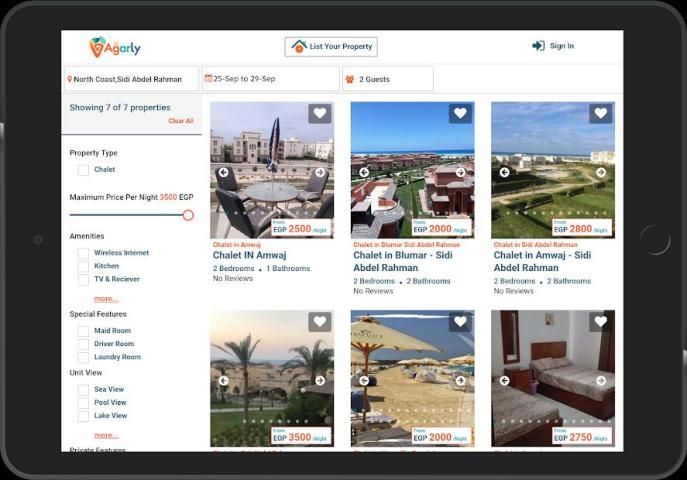Click the EGP 2750 per night price tag

[581, 436]
